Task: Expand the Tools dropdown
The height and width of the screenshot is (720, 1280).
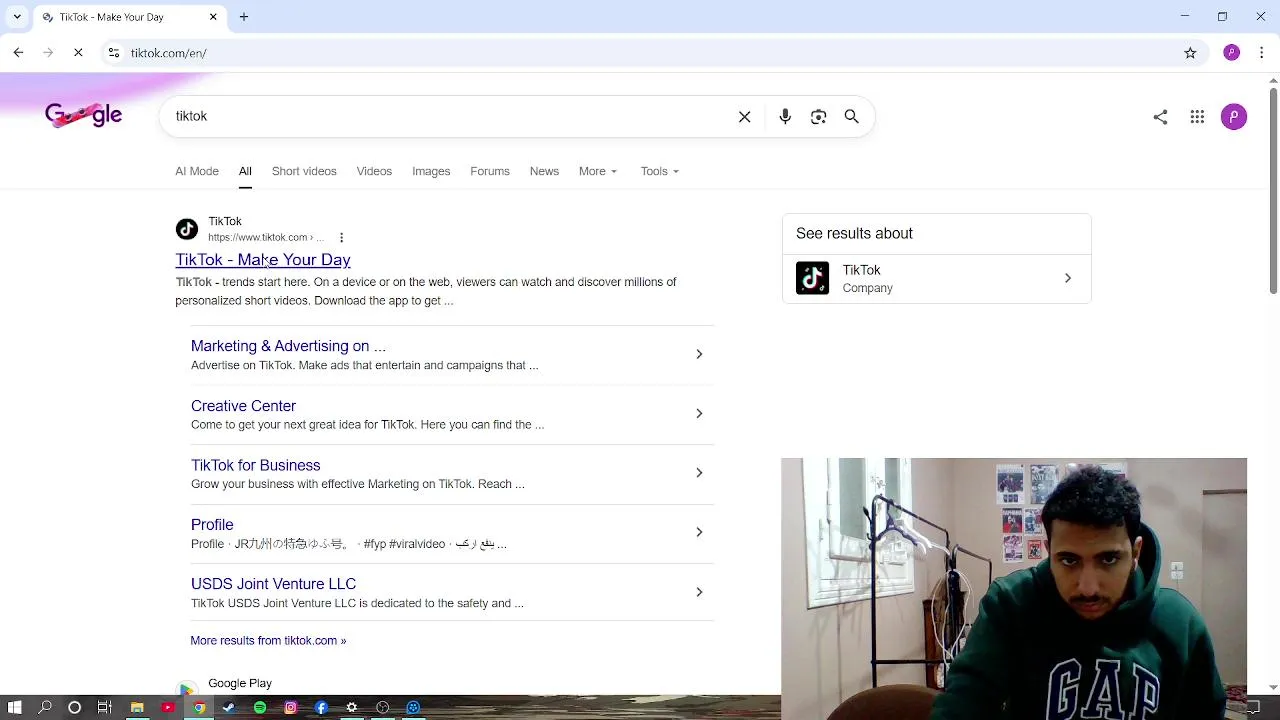Action: point(660,171)
